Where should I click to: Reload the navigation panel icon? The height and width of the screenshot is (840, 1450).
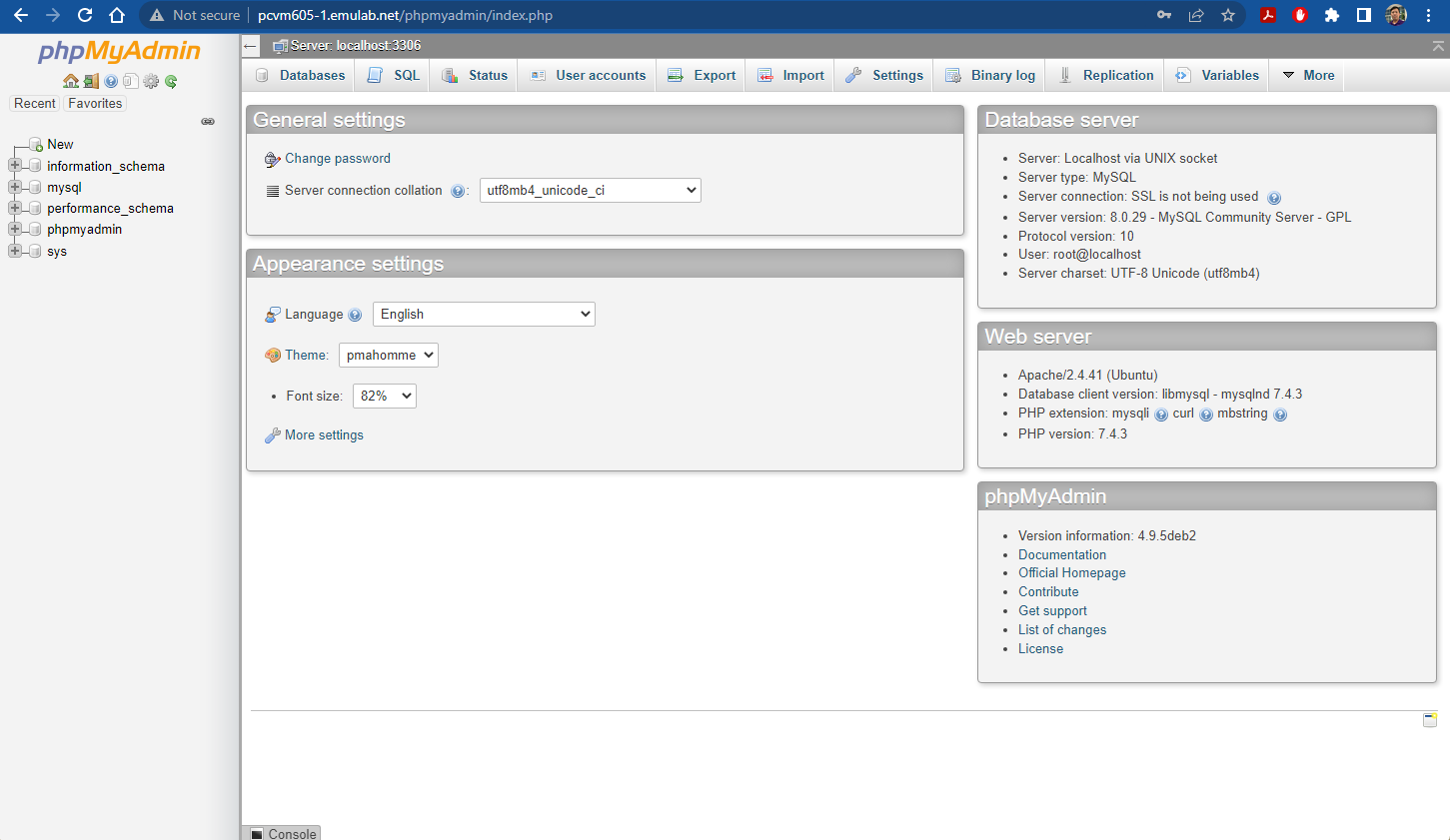pyautogui.click(x=170, y=81)
